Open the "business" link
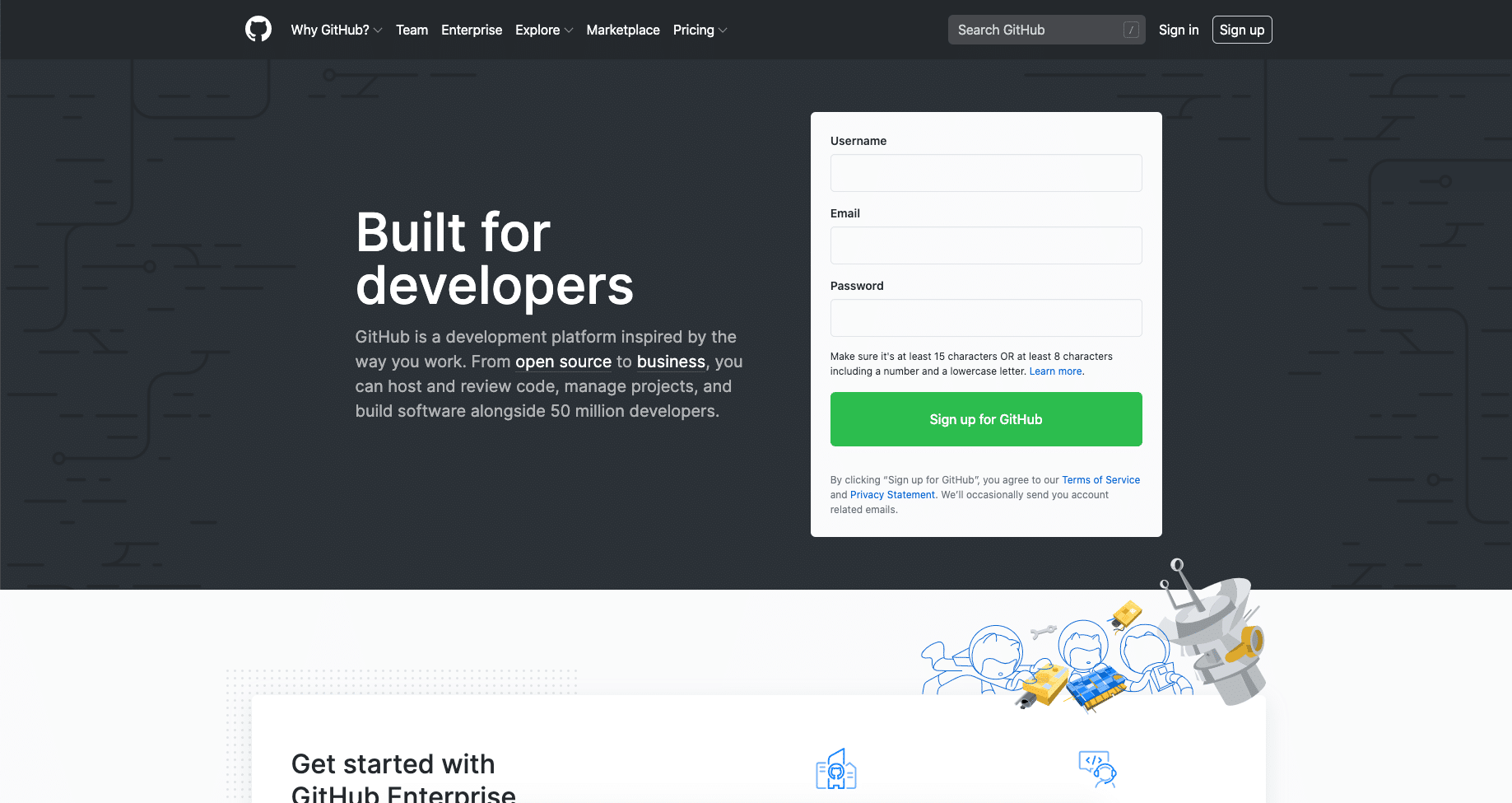This screenshot has width=1512, height=803. [671, 362]
